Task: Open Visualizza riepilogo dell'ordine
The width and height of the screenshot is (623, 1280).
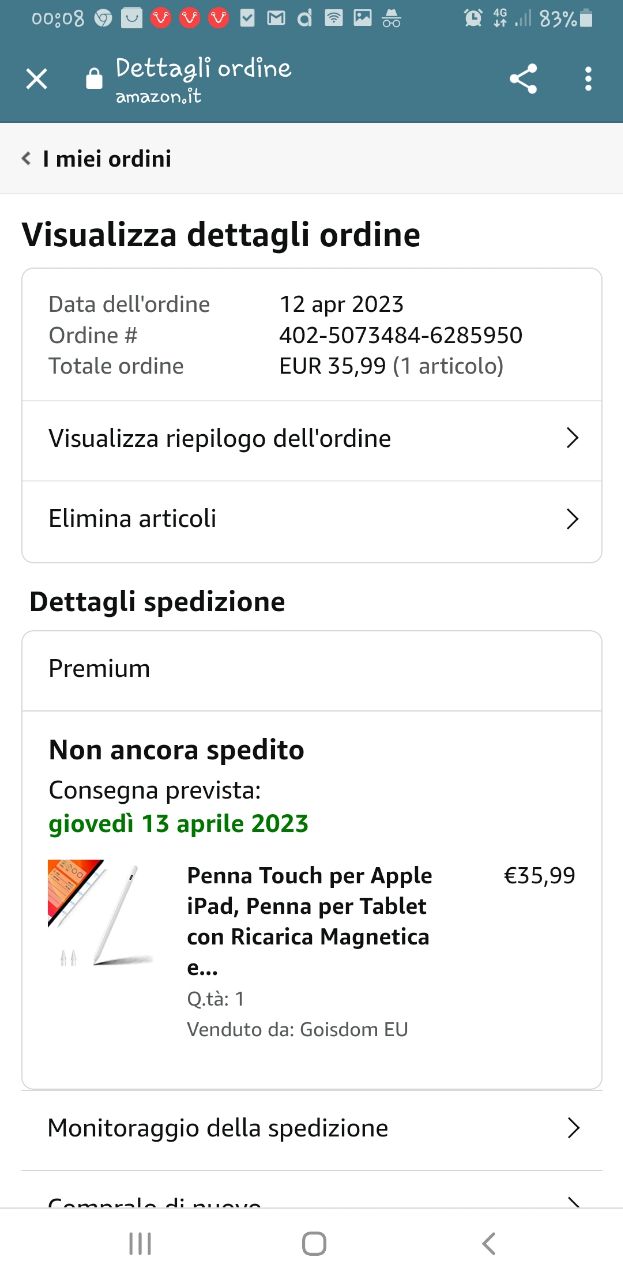Action: click(312, 440)
